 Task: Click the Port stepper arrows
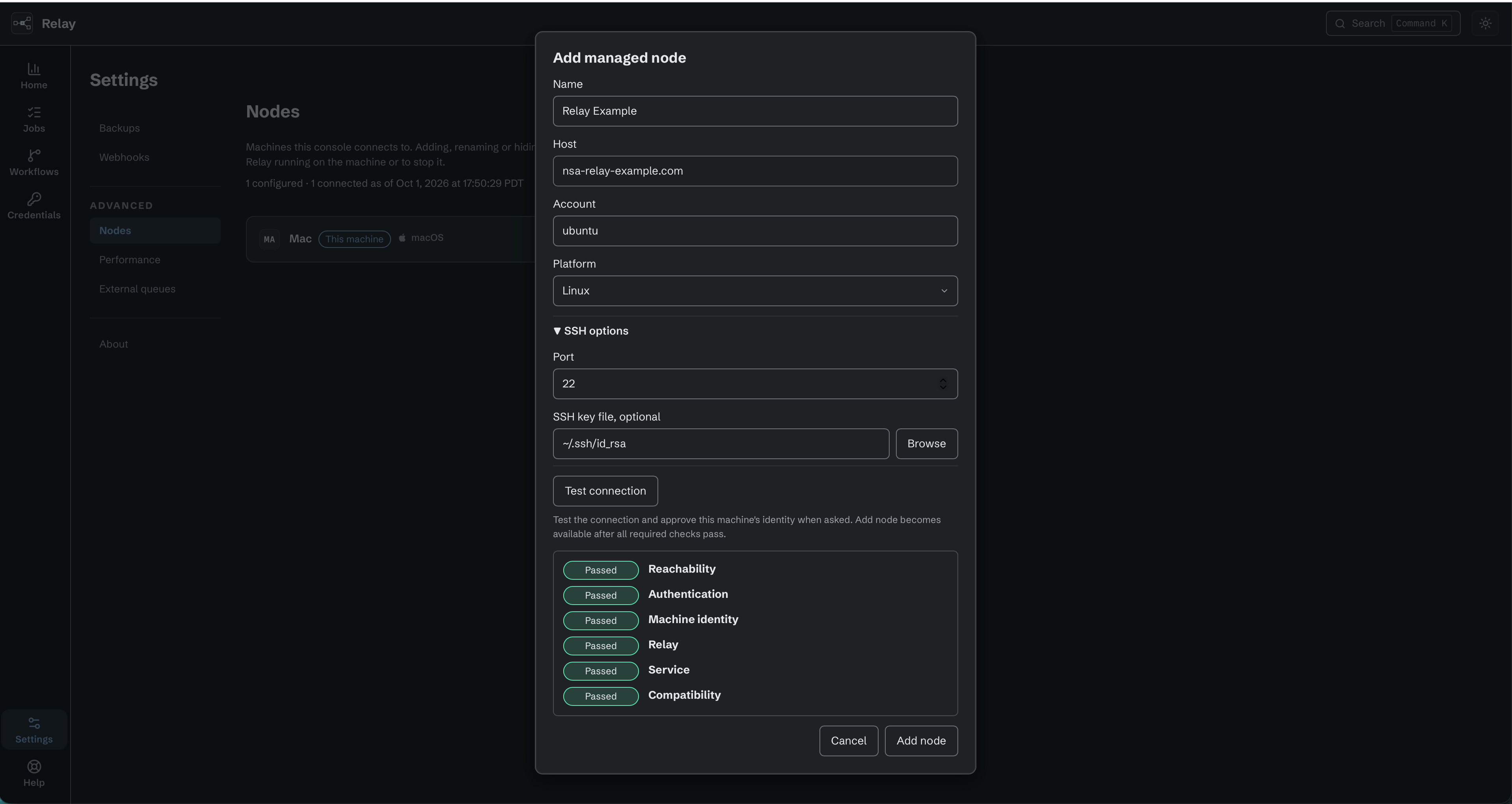coord(943,384)
